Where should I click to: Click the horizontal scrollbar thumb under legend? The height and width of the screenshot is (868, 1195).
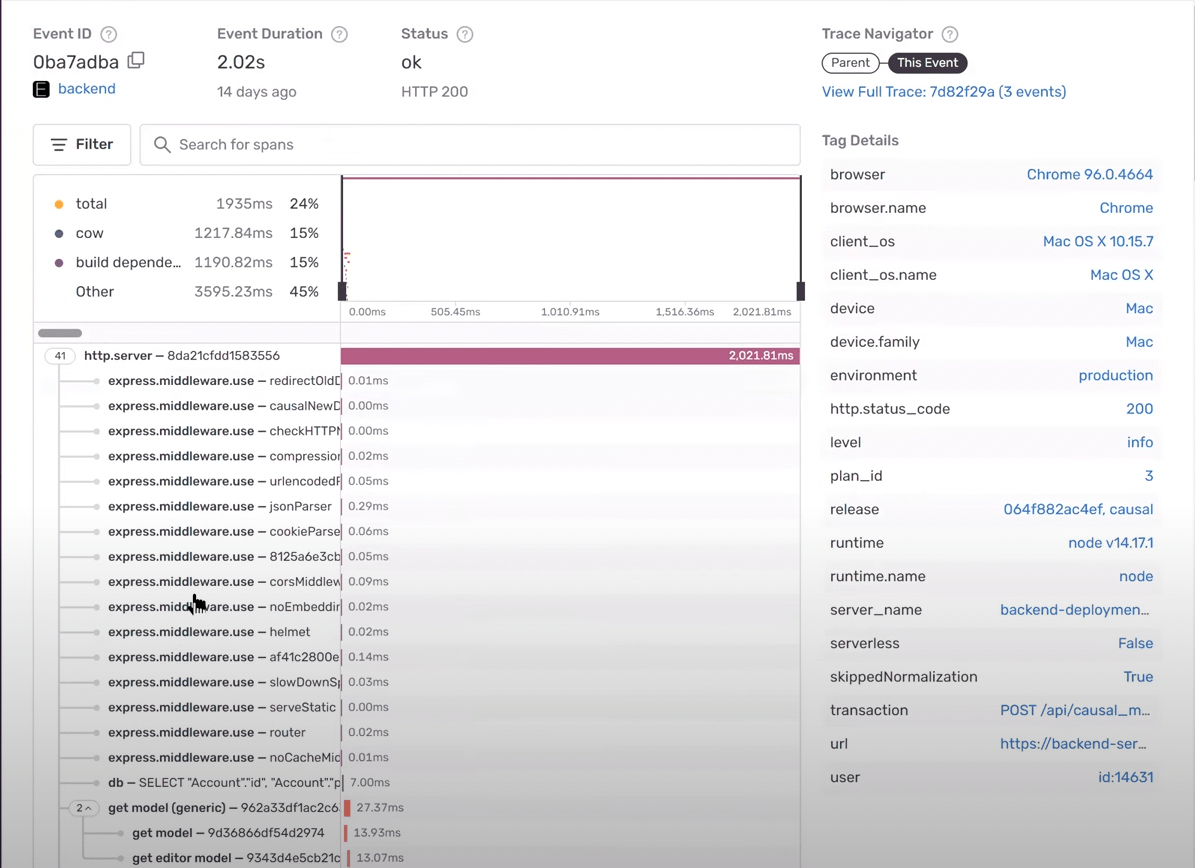60,333
